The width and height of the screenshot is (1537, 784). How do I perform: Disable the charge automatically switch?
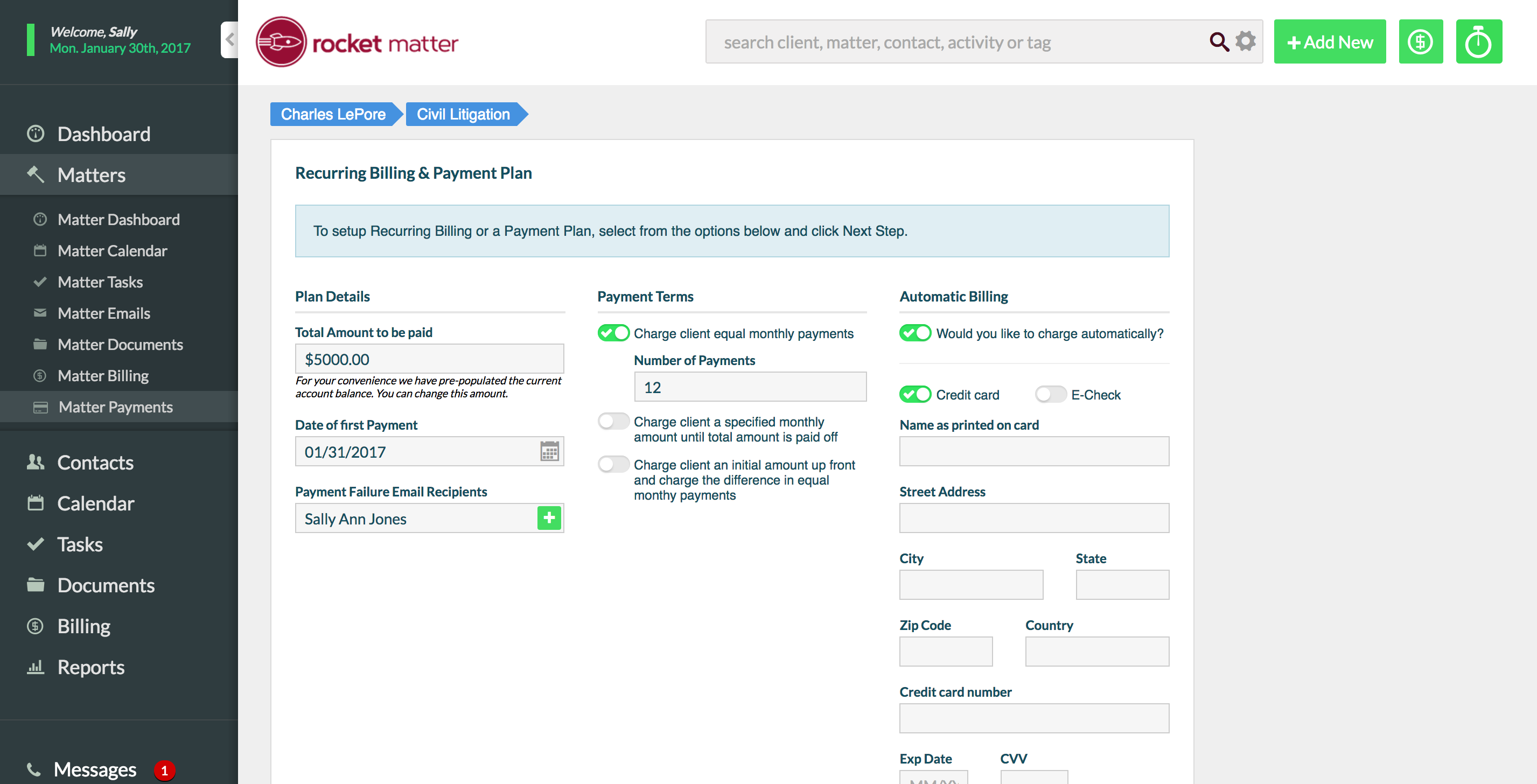click(914, 333)
